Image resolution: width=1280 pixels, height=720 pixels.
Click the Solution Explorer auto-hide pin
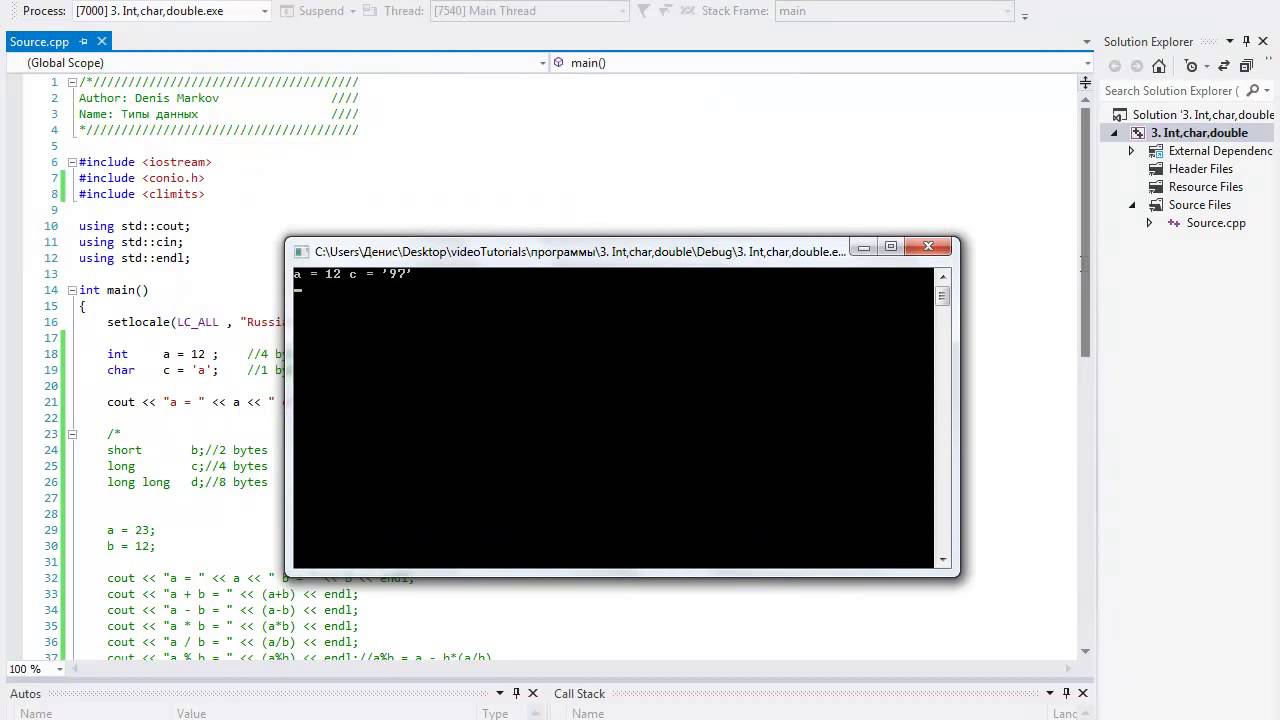(1246, 41)
